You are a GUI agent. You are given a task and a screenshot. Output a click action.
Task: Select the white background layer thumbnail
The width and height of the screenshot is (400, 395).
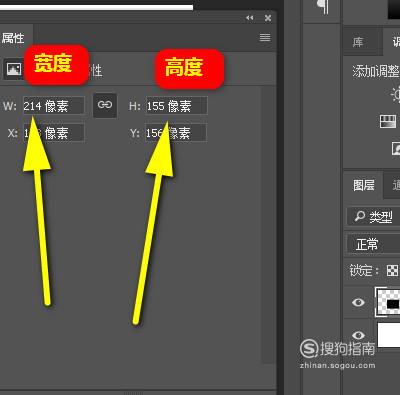(x=389, y=335)
